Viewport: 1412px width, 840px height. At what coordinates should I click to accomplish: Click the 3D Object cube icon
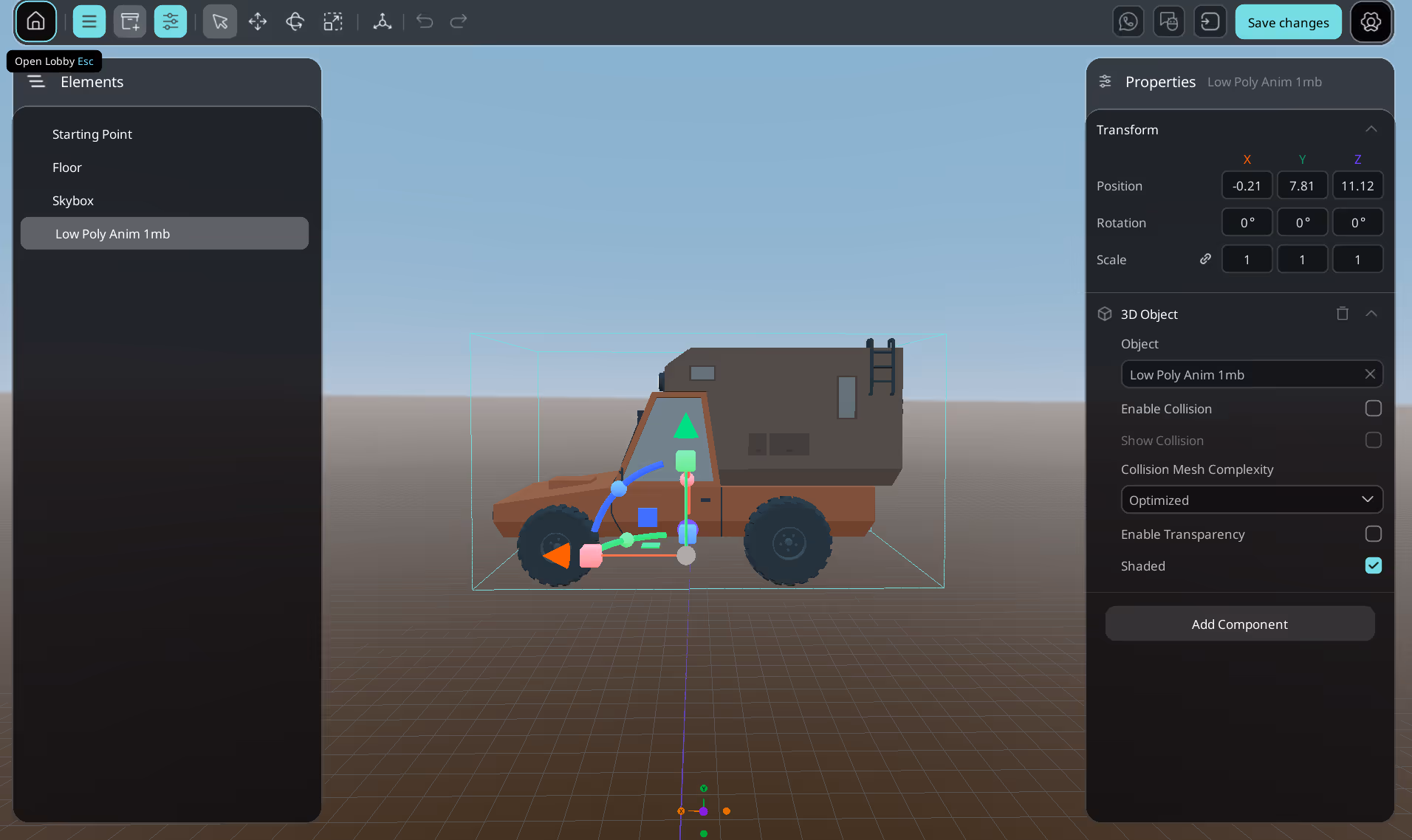tap(1105, 314)
